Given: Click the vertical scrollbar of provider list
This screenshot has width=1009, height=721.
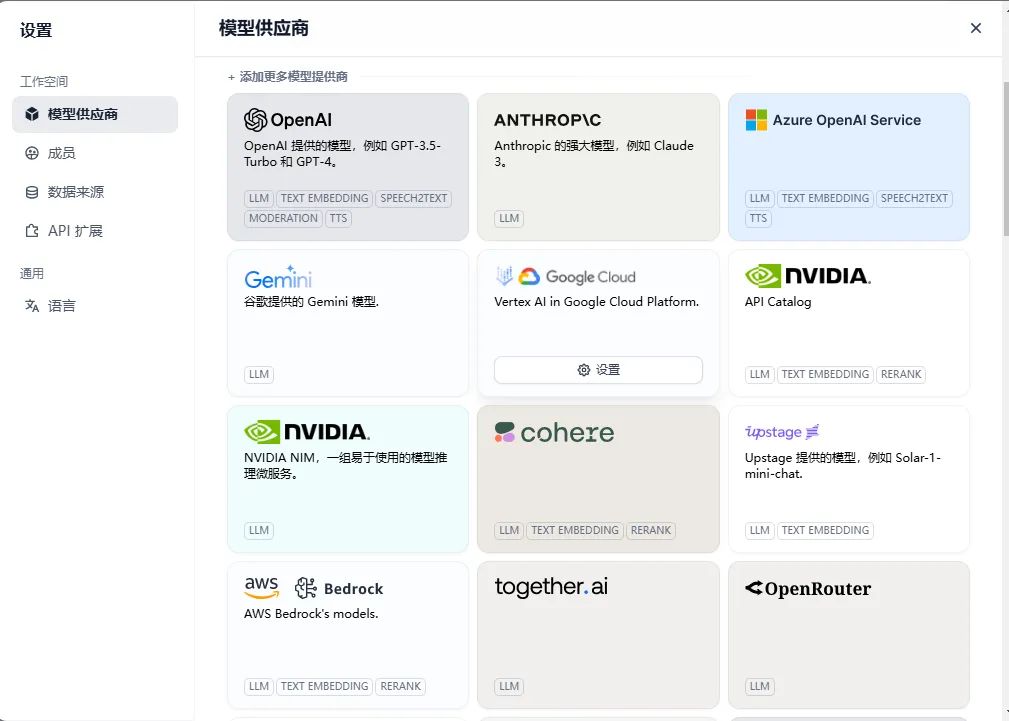Looking at the screenshot, I should [1003, 160].
